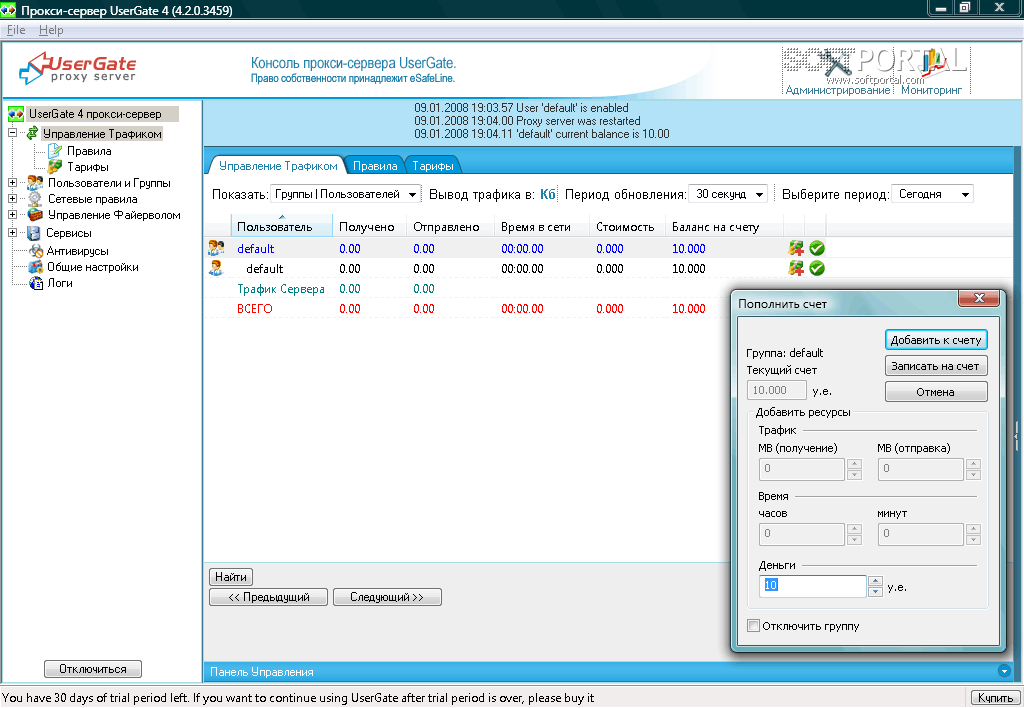Click the Логи icon in the tree

(x=37, y=283)
